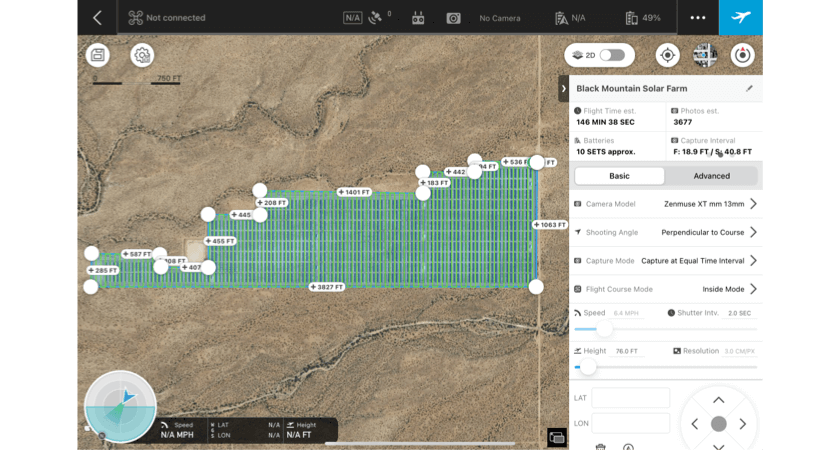Tap the back arrow icon
Viewport: 840px width, 450px height.
97,18
